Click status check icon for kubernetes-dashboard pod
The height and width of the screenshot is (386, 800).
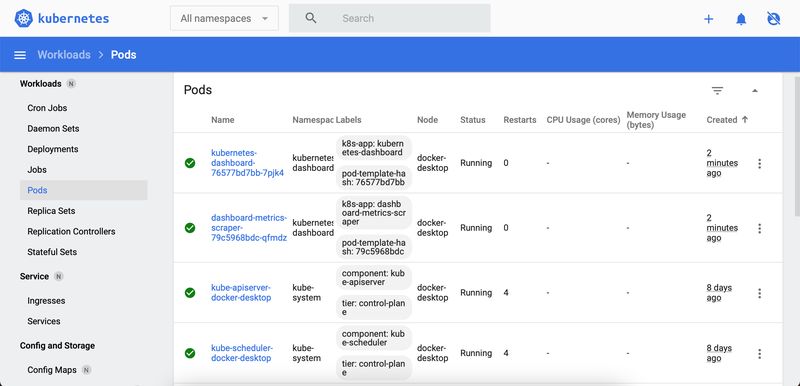[x=190, y=163]
